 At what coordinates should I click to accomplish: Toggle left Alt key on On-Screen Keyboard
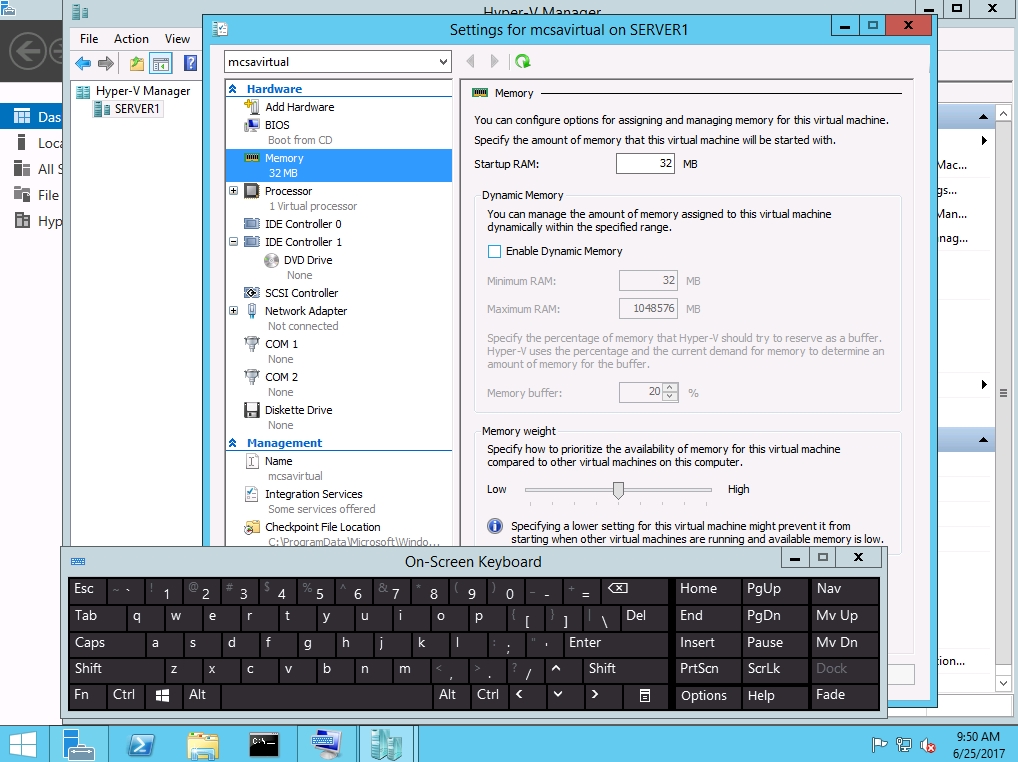coord(203,695)
